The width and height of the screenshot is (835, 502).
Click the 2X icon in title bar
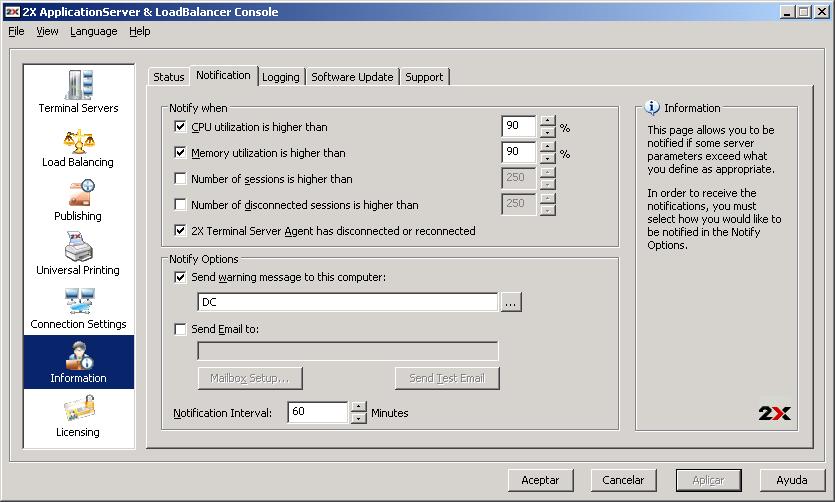[12, 12]
